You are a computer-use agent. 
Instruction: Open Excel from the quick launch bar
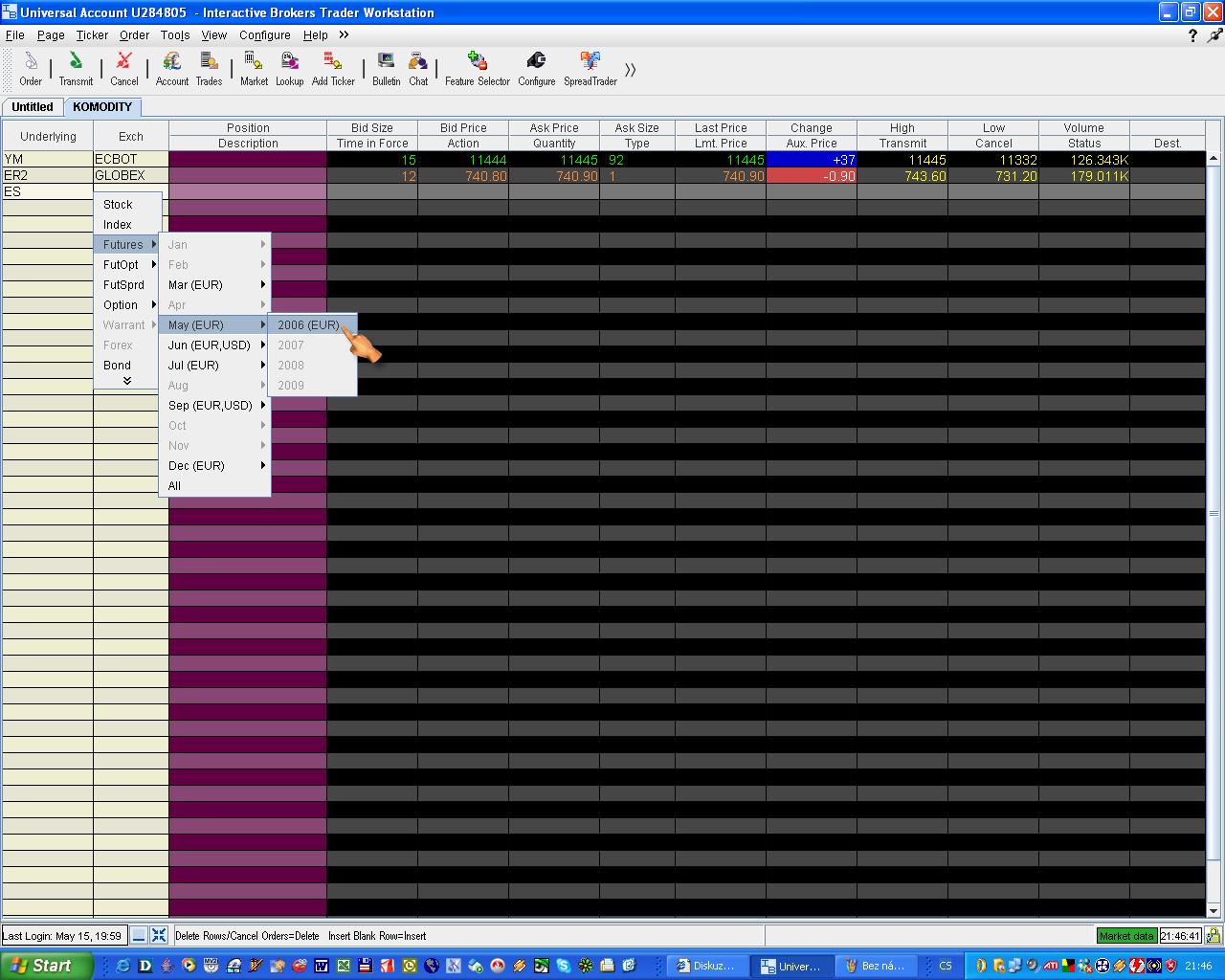(x=344, y=966)
